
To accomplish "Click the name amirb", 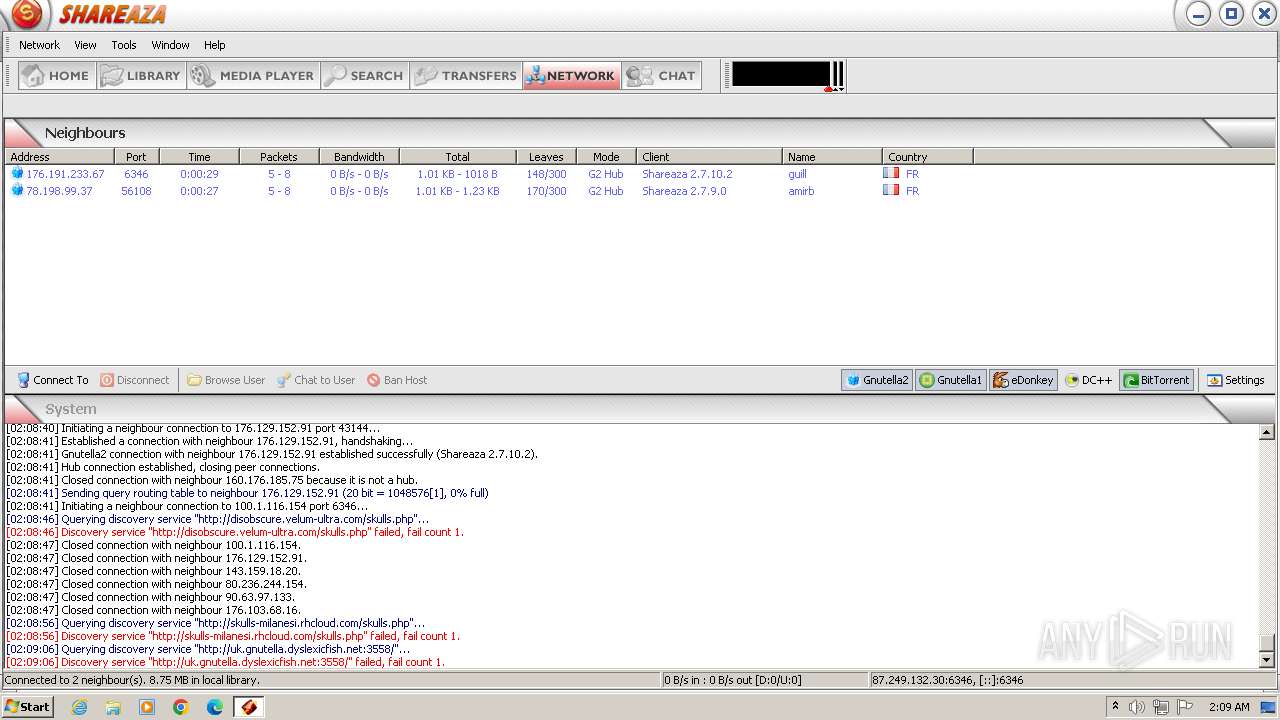I will pyautogui.click(x=801, y=191).
